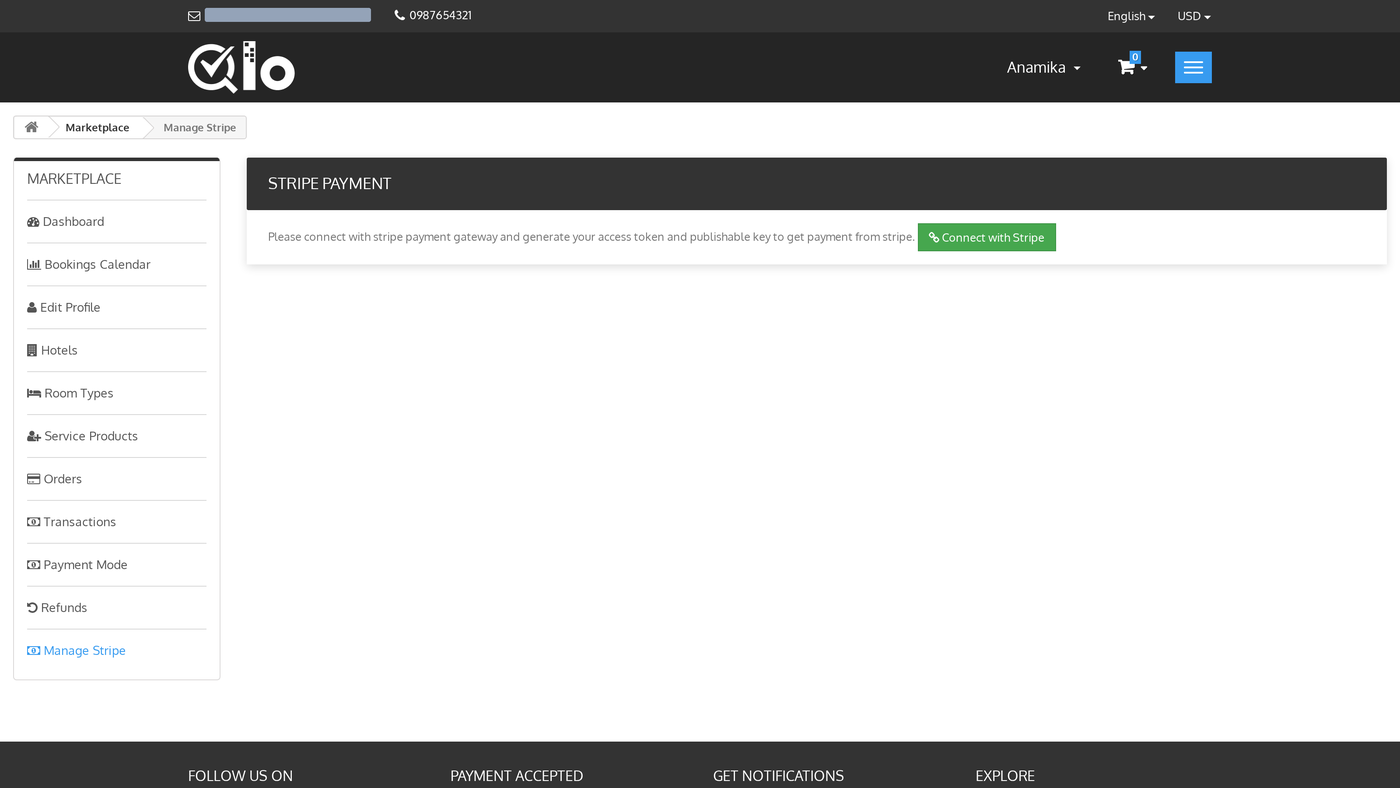Open Service Products

(82, 437)
